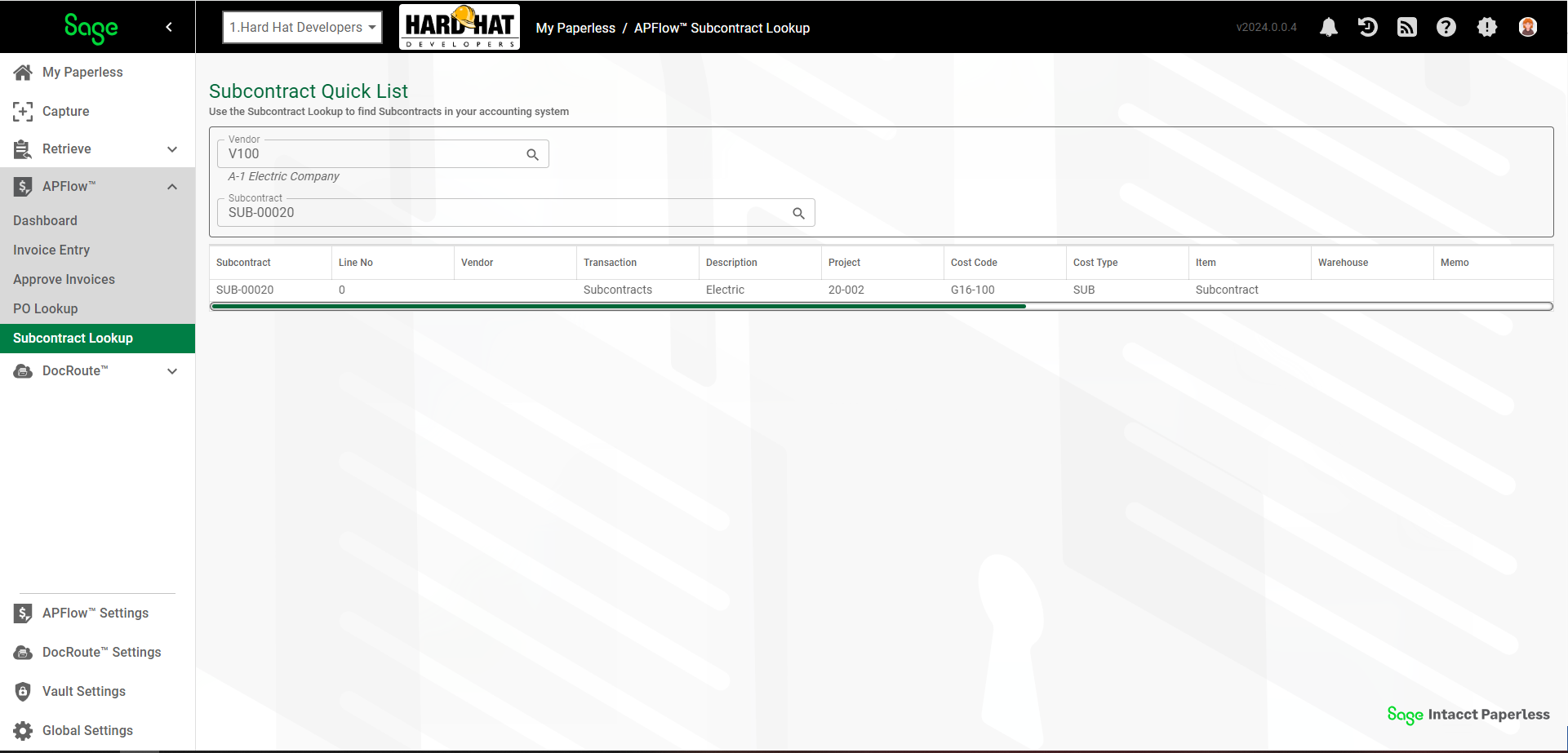Click the My Paperless home icon
This screenshot has height=753, width=1568.
(23, 73)
